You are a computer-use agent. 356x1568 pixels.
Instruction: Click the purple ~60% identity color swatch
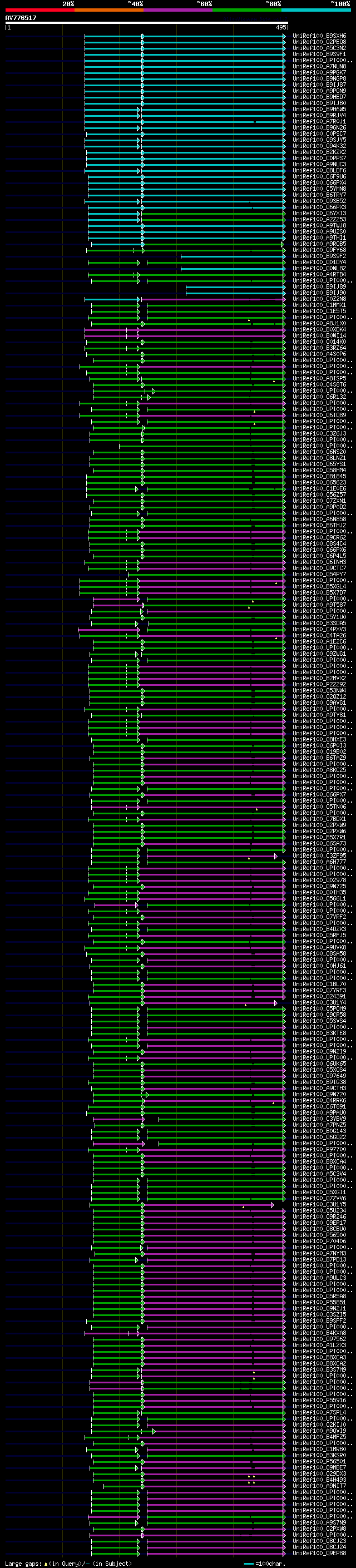[179, 10]
